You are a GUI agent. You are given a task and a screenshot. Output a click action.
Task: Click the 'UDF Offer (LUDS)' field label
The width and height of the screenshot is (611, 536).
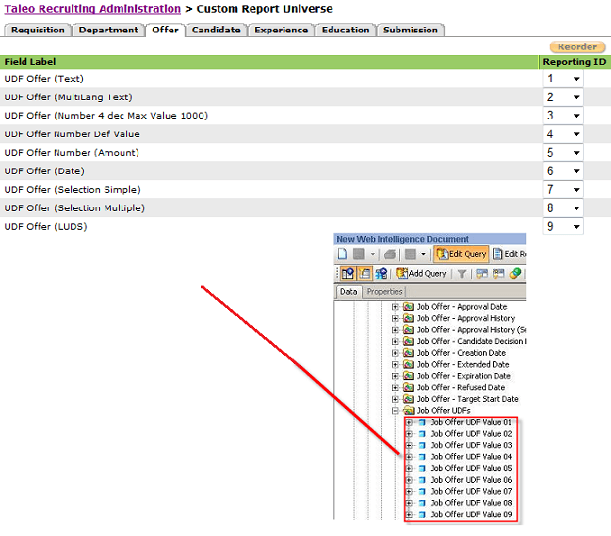(46, 227)
